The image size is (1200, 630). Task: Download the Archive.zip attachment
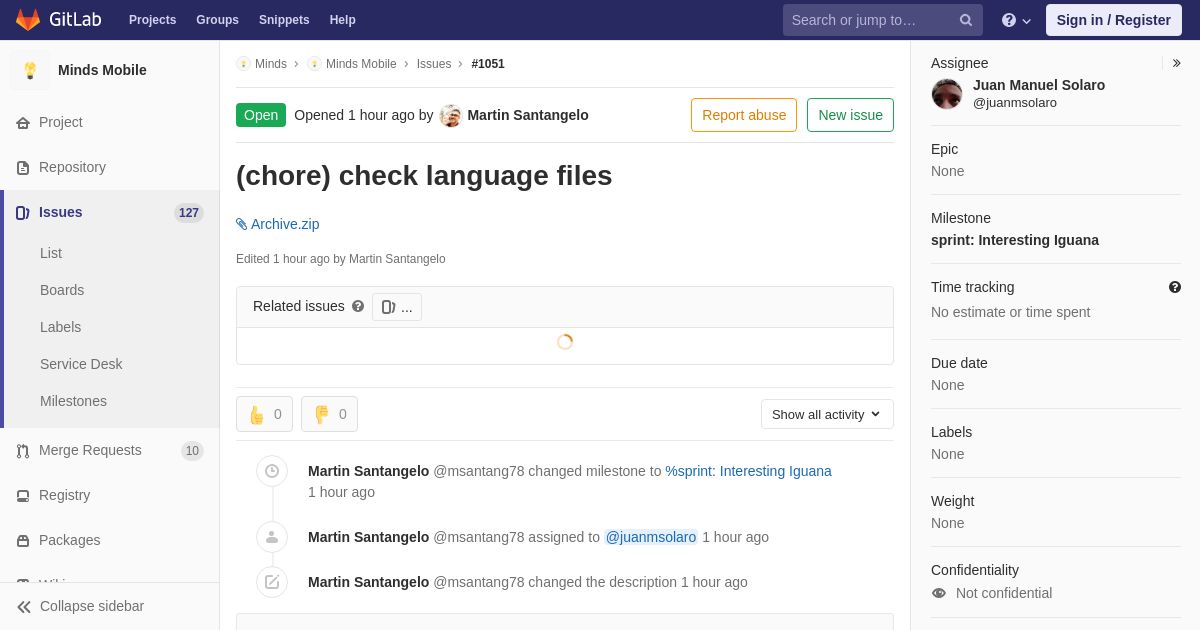(x=285, y=224)
